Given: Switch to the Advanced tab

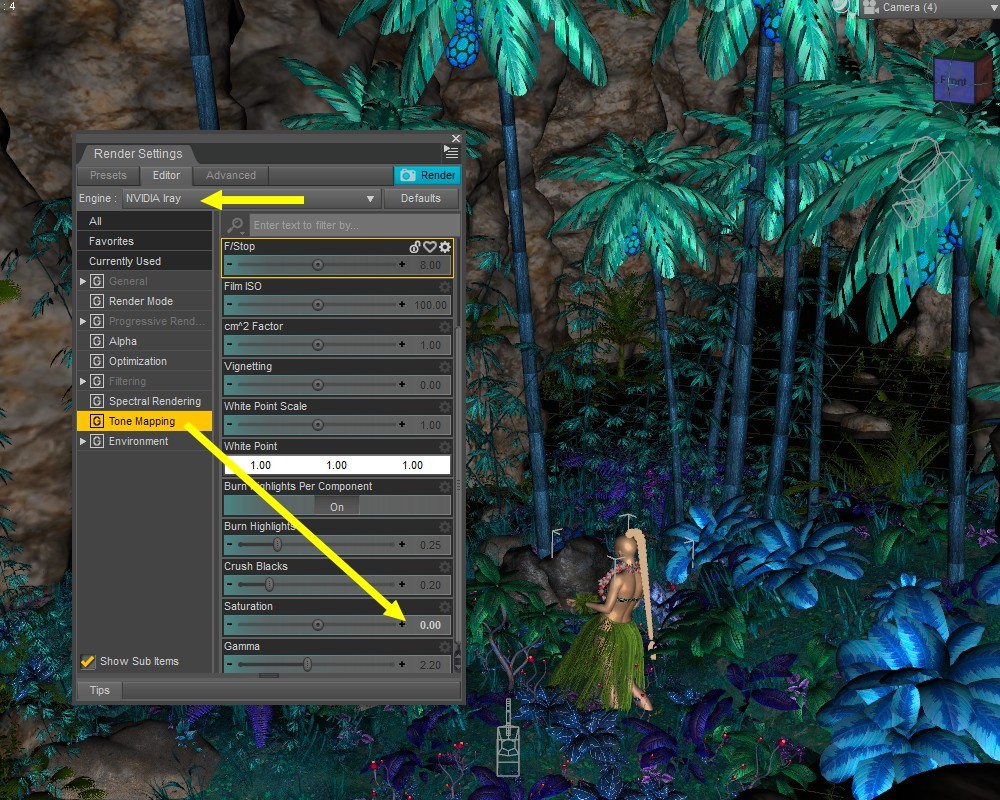Looking at the screenshot, I should [x=230, y=175].
